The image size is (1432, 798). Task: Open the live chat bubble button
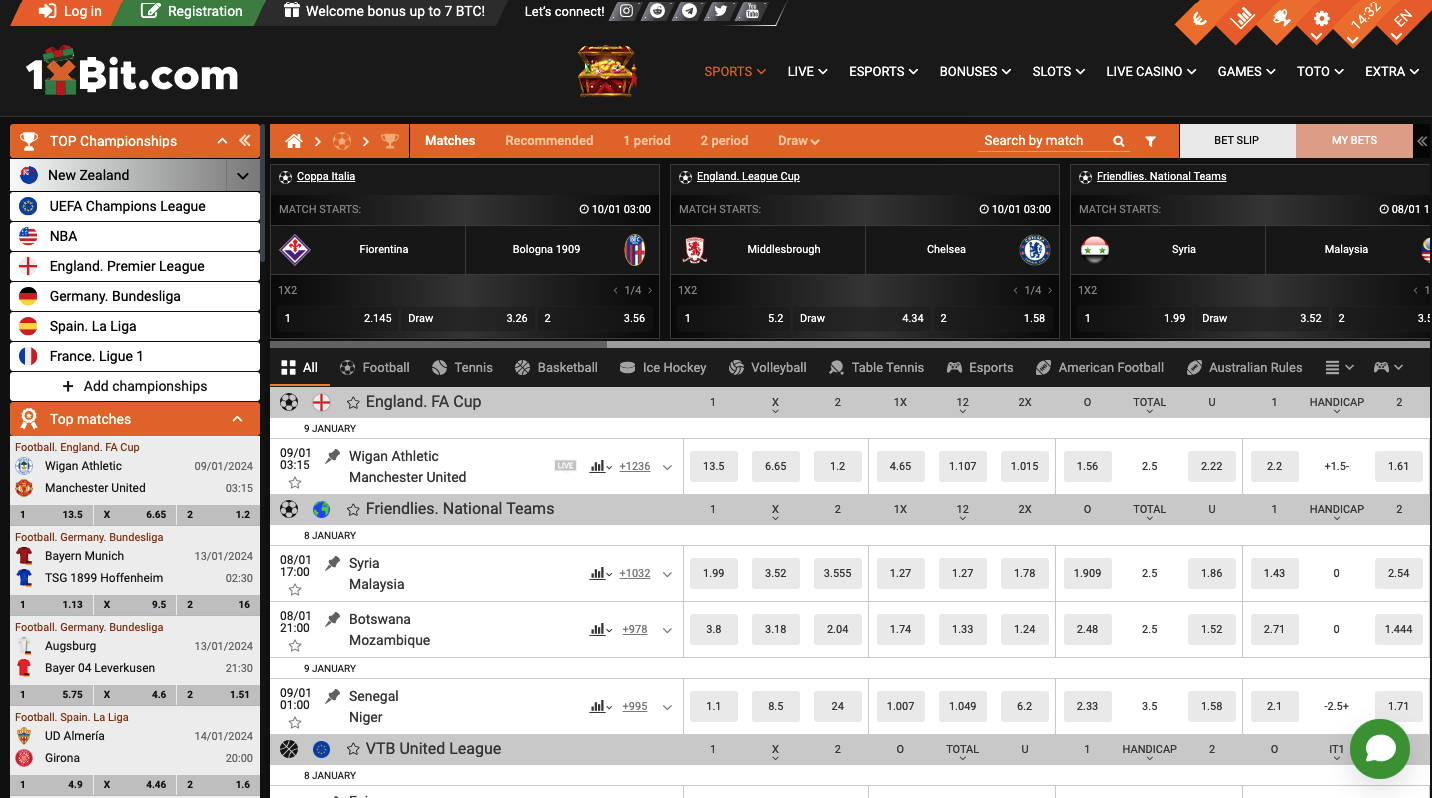pyautogui.click(x=1380, y=749)
